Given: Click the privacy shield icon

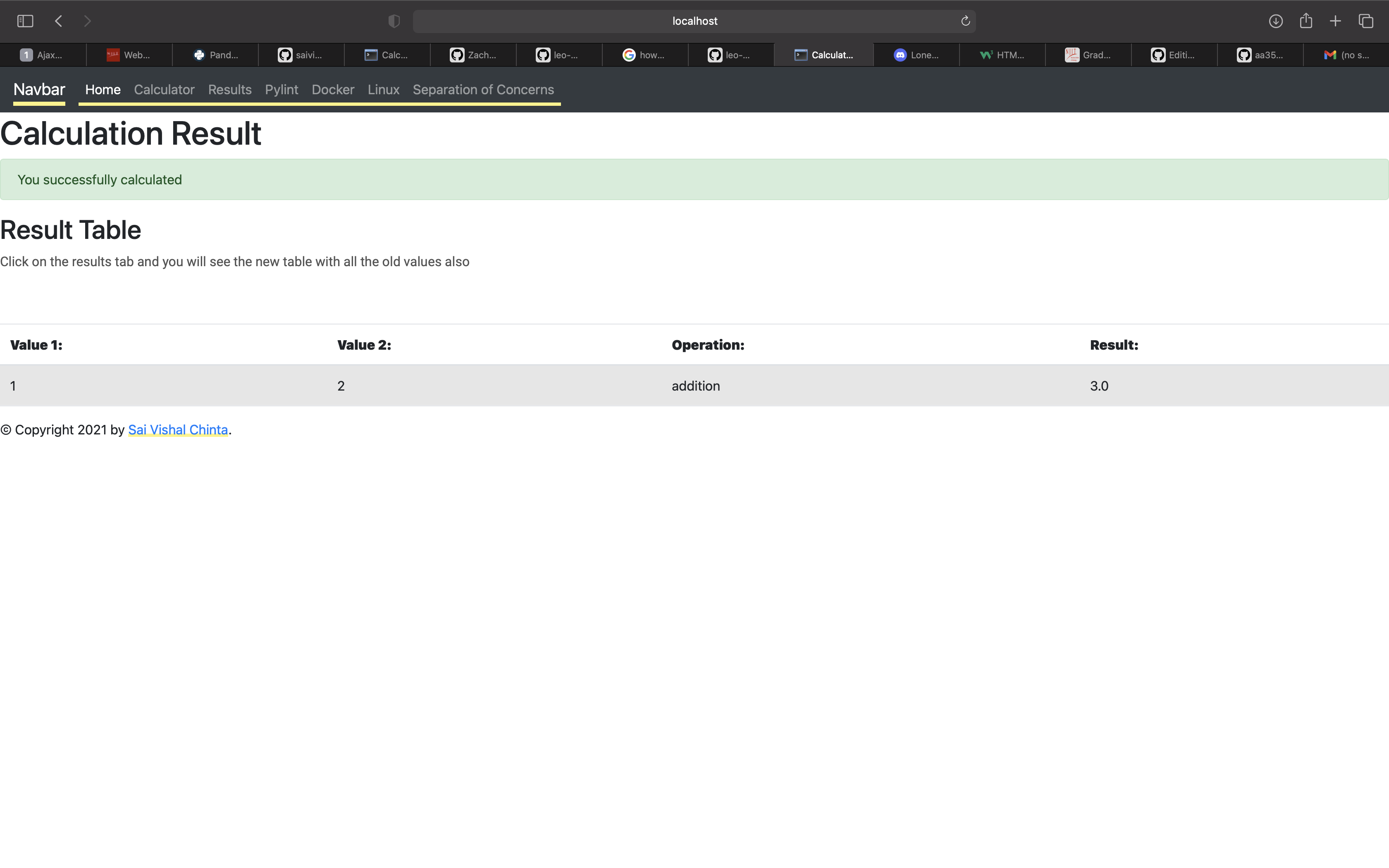Looking at the screenshot, I should pyautogui.click(x=394, y=21).
